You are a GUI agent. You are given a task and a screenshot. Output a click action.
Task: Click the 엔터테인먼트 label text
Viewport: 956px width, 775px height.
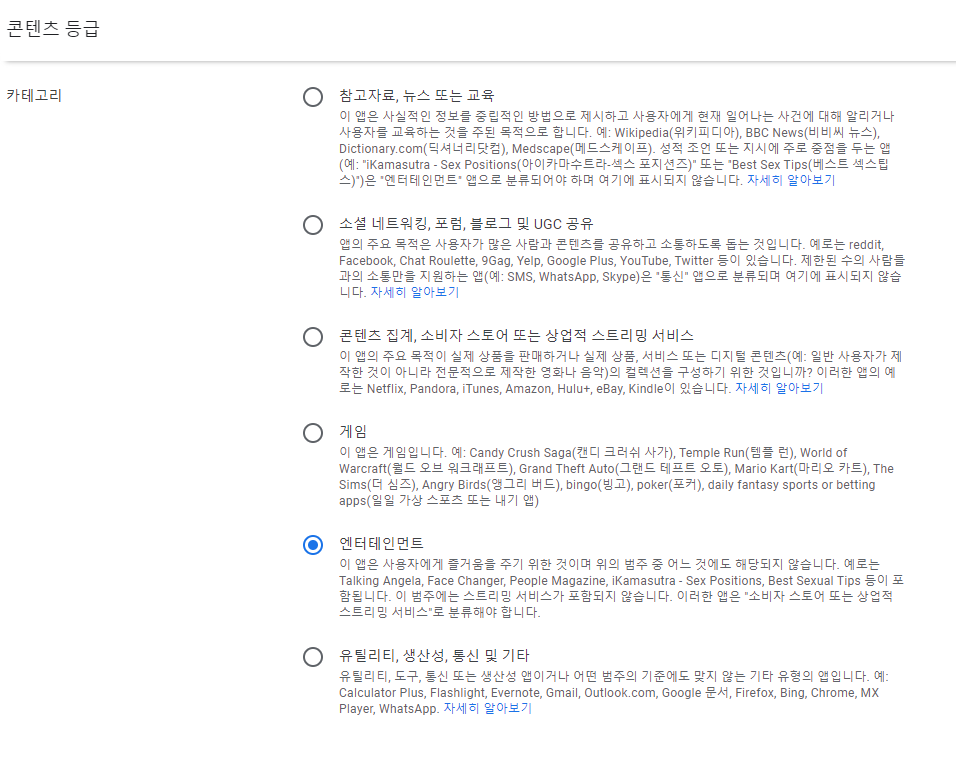click(381, 543)
